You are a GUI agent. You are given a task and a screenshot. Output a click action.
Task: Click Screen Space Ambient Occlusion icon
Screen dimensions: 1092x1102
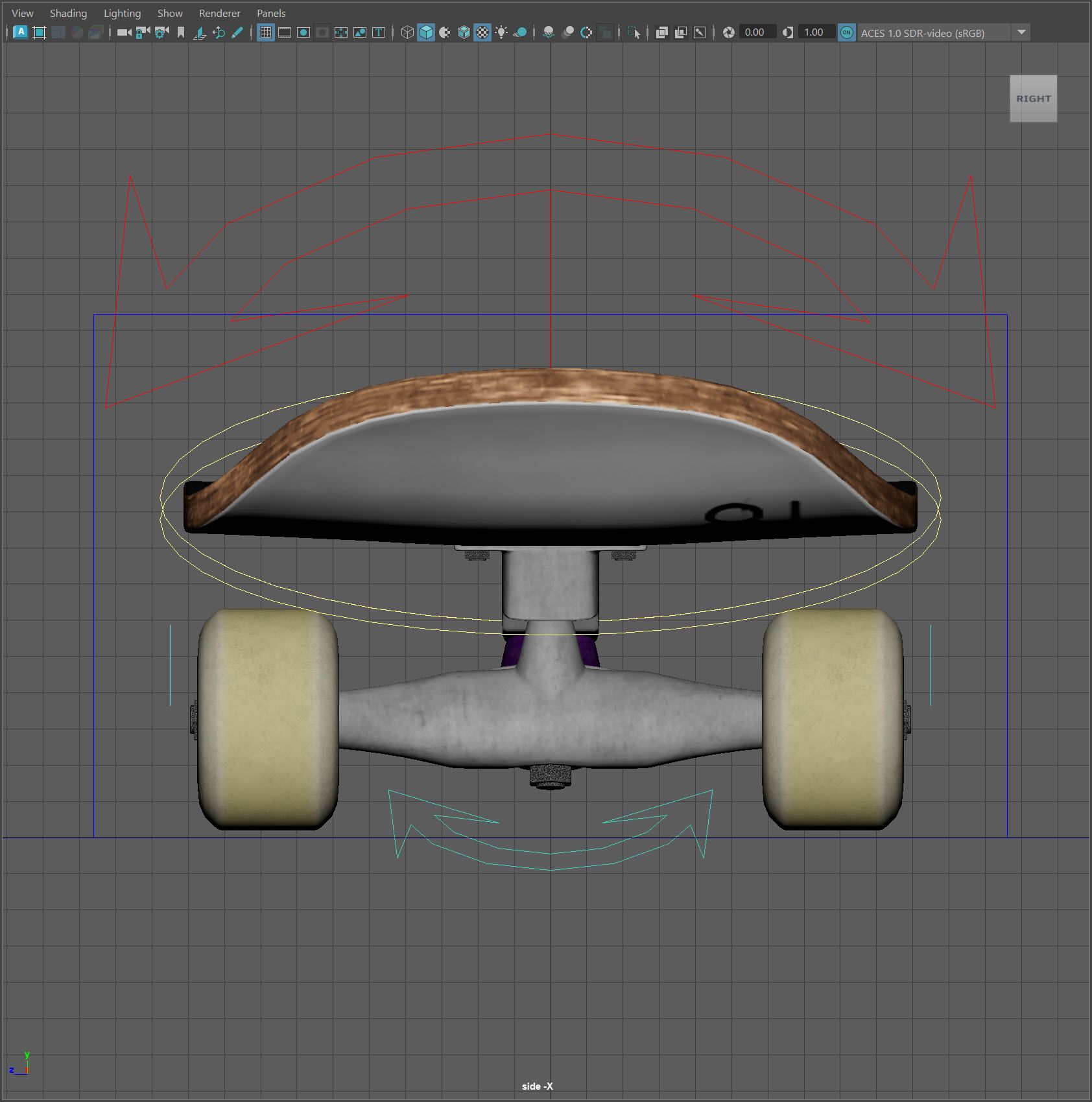(549, 32)
